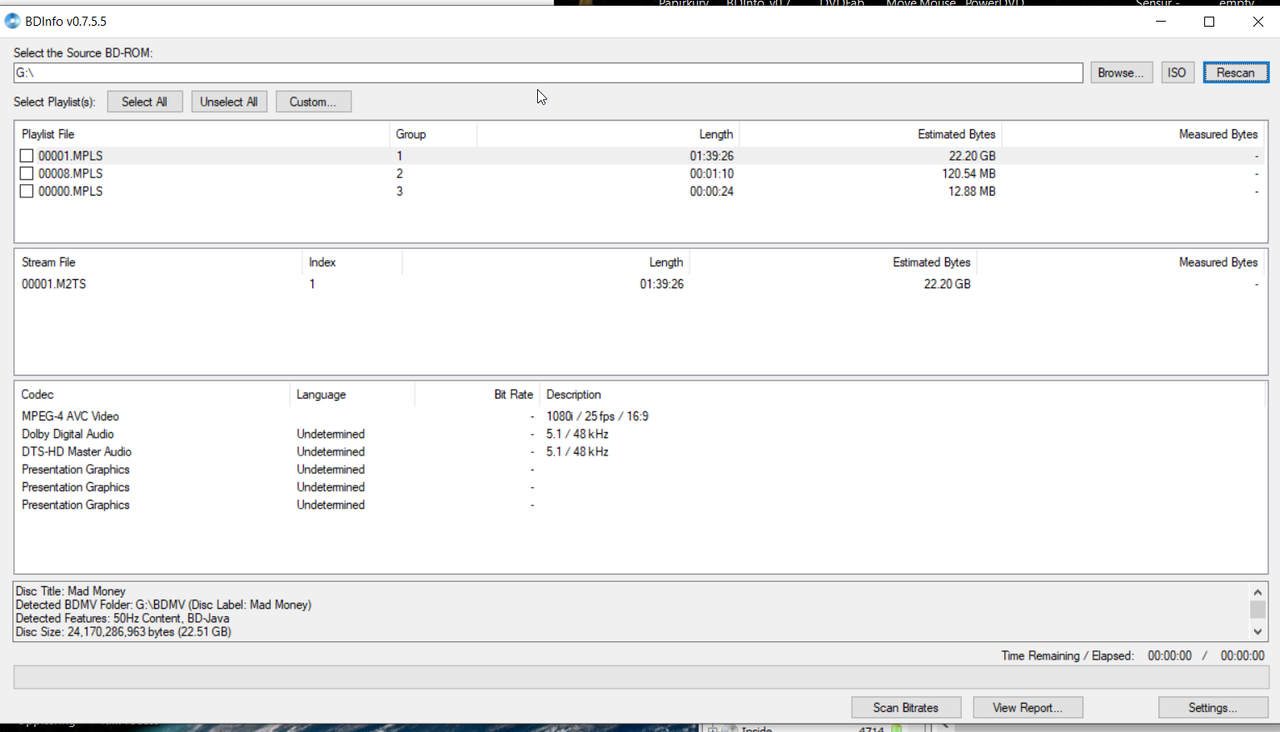
Task: Click the Disc Title: Mad Money line
Action: (x=71, y=592)
